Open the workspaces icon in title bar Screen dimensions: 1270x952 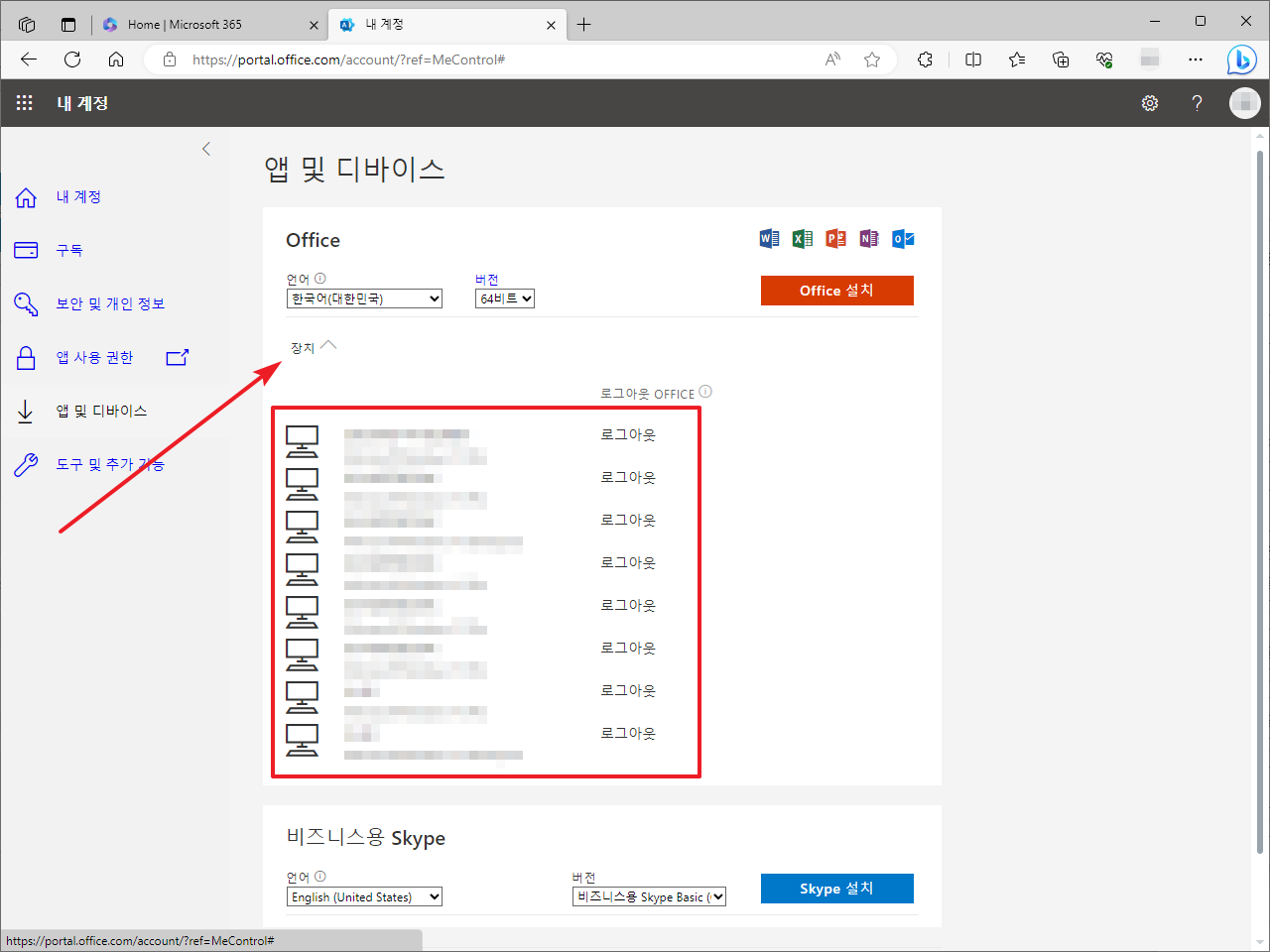pyautogui.click(x=27, y=24)
